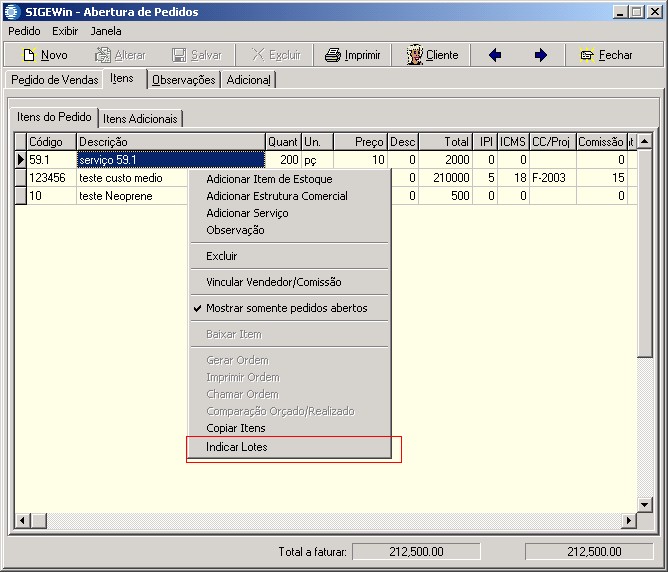Choose Vincular Vendedor/Comissão

(290, 282)
